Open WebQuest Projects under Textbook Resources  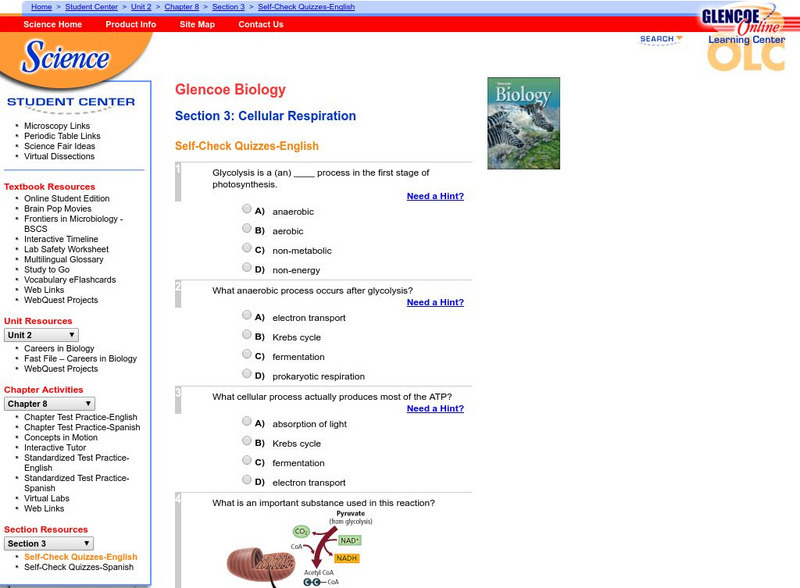point(61,300)
